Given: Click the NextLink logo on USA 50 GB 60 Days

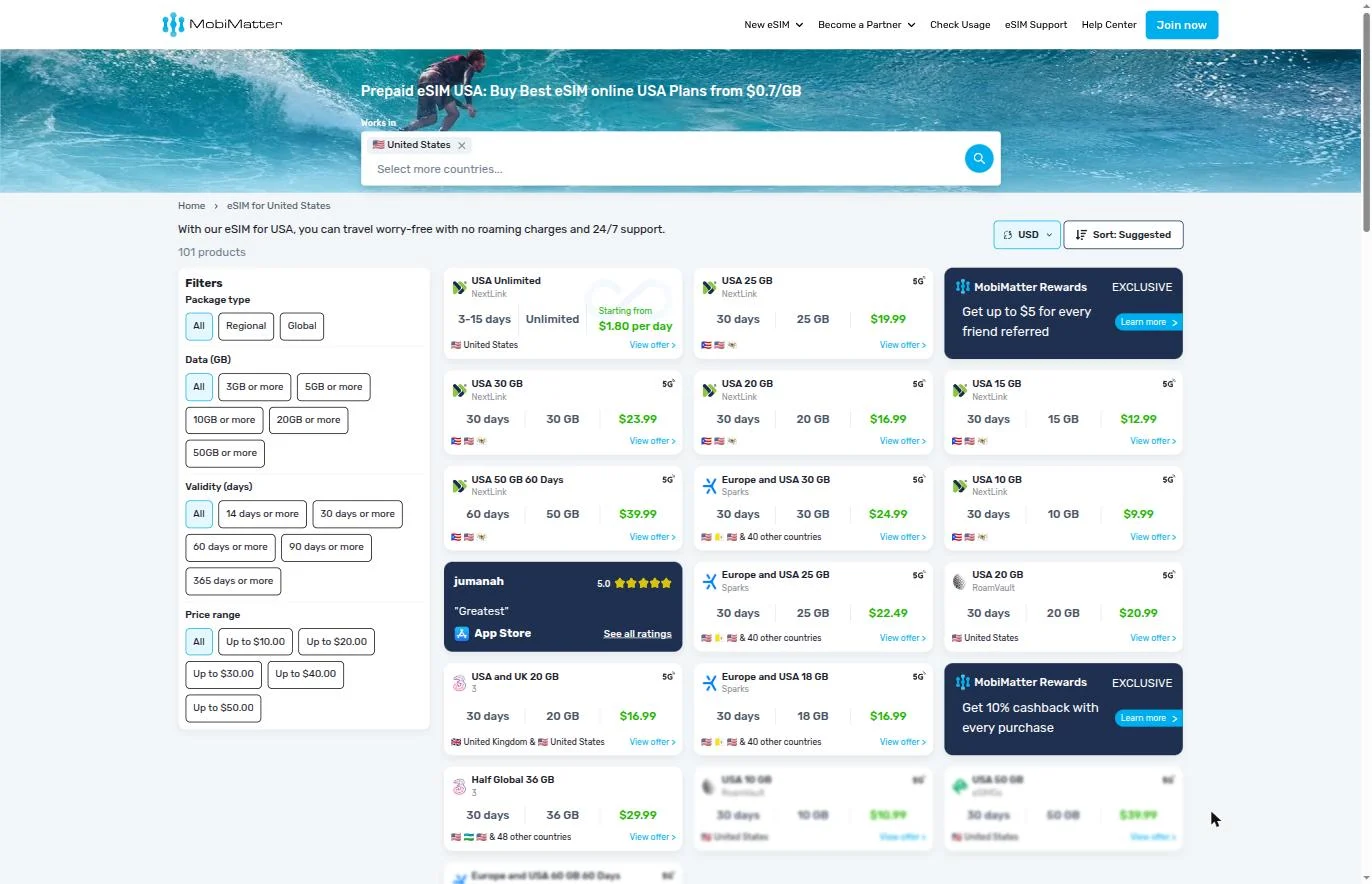Looking at the screenshot, I should point(460,486).
